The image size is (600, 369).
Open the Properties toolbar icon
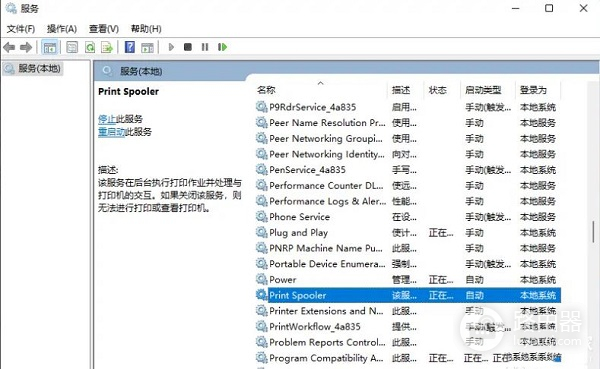[72, 47]
